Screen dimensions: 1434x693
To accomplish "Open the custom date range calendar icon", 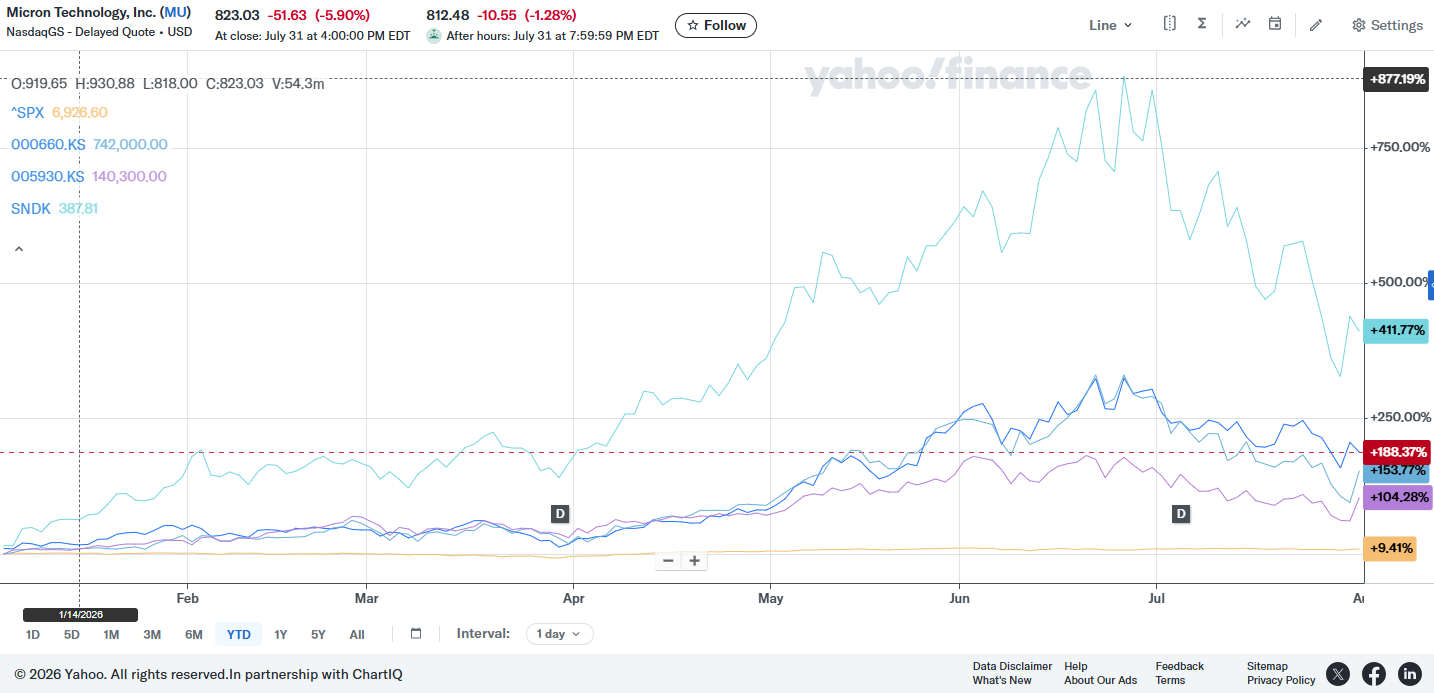I will 416,633.
